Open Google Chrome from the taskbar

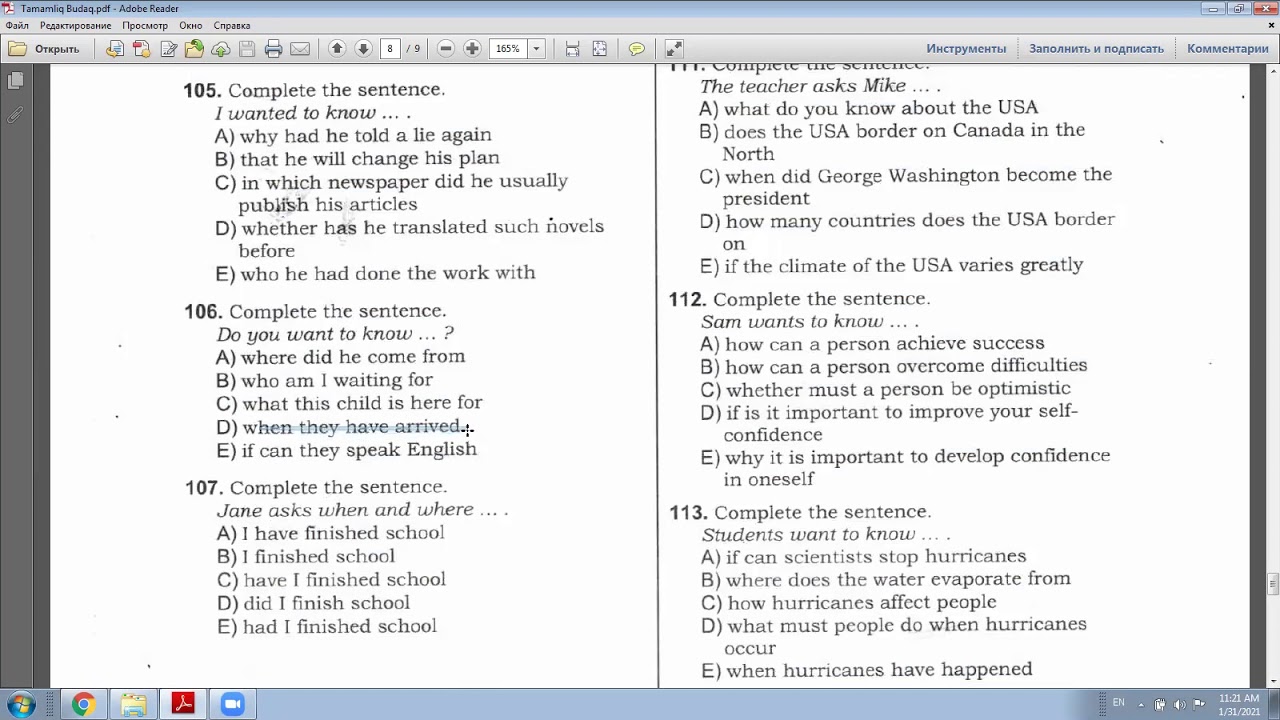coord(83,704)
